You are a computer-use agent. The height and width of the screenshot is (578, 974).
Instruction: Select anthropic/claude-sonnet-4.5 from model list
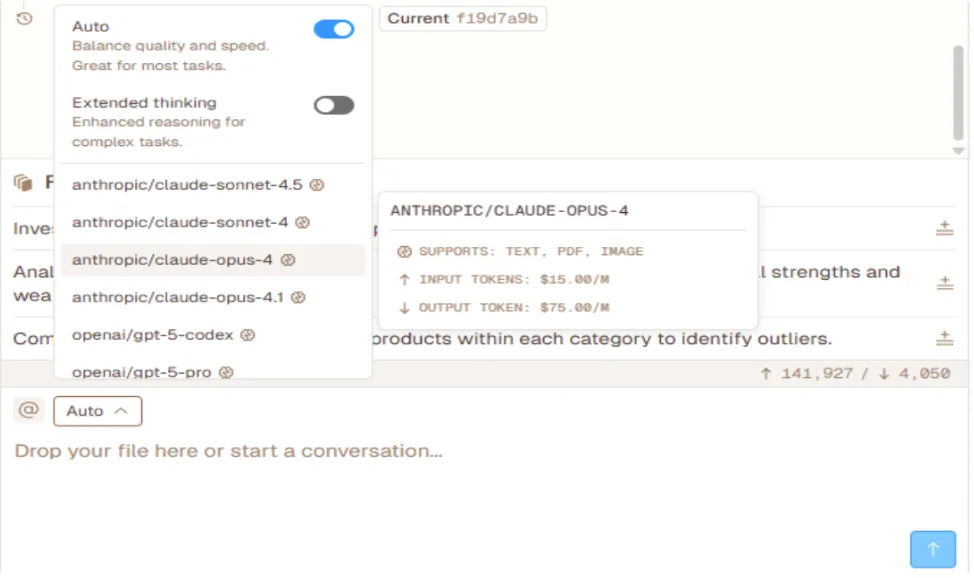click(186, 185)
